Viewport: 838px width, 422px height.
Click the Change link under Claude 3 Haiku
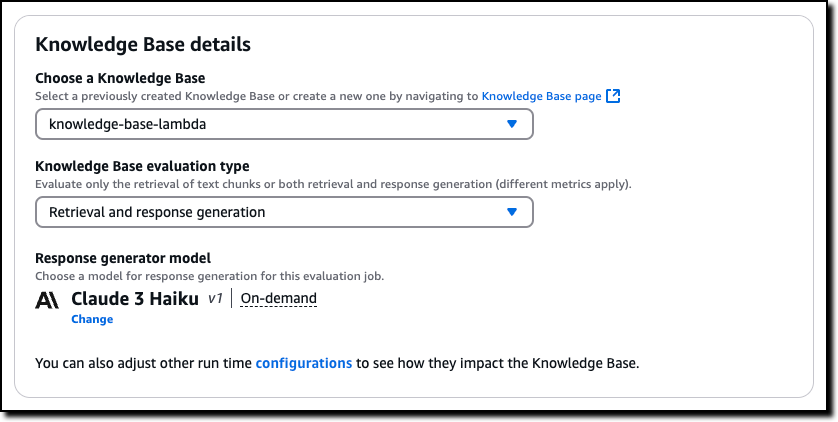click(x=92, y=319)
